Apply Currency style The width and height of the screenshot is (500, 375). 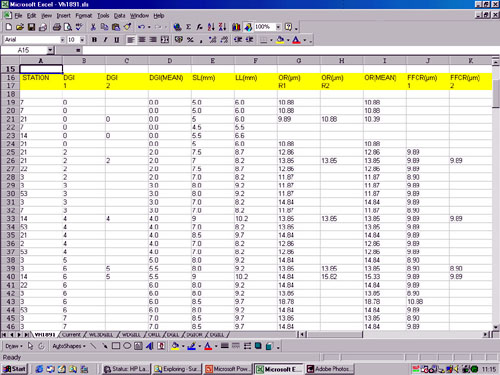(x=179, y=40)
